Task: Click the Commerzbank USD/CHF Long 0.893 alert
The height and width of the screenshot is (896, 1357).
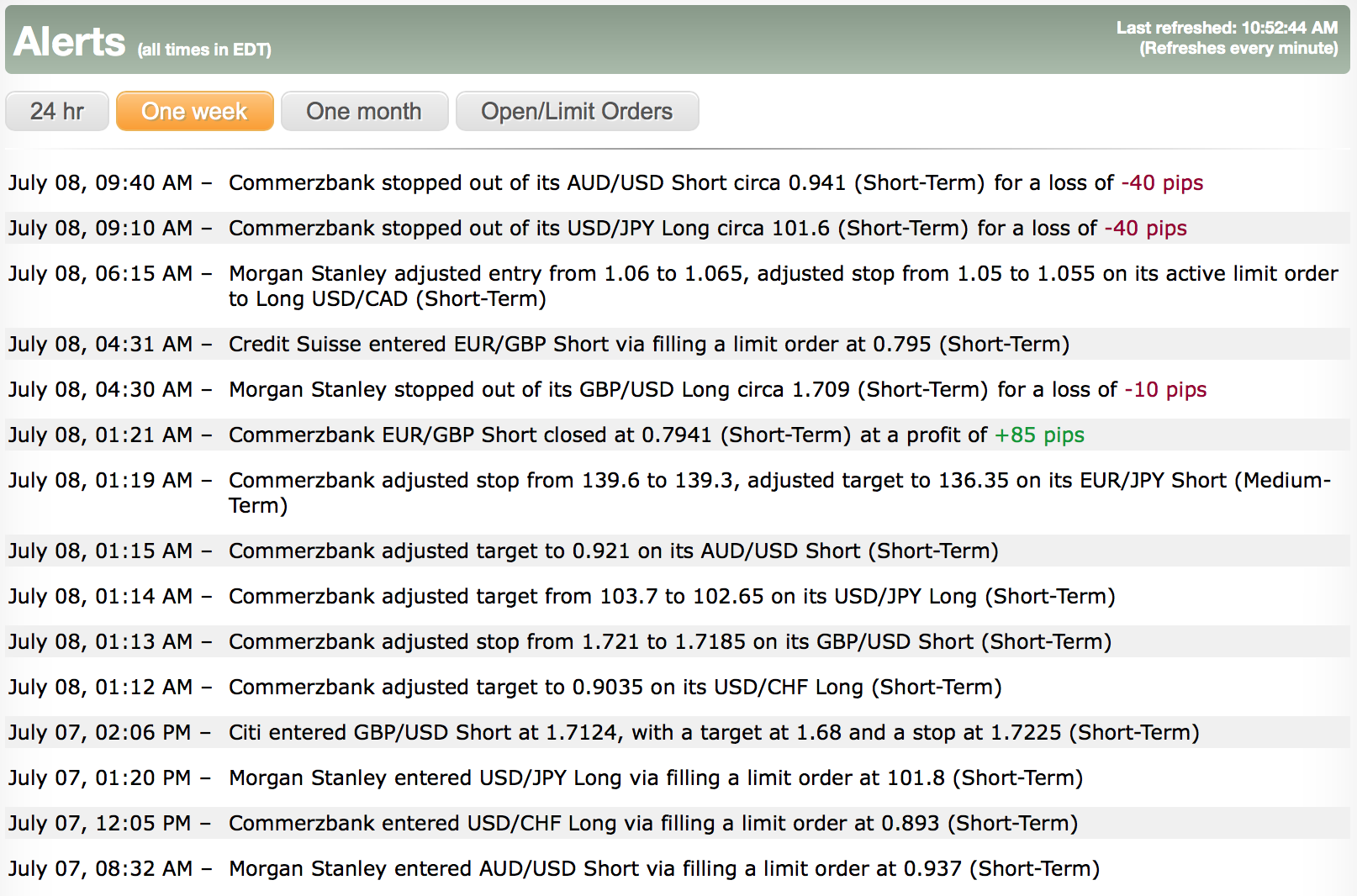Action: pos(652,824)
